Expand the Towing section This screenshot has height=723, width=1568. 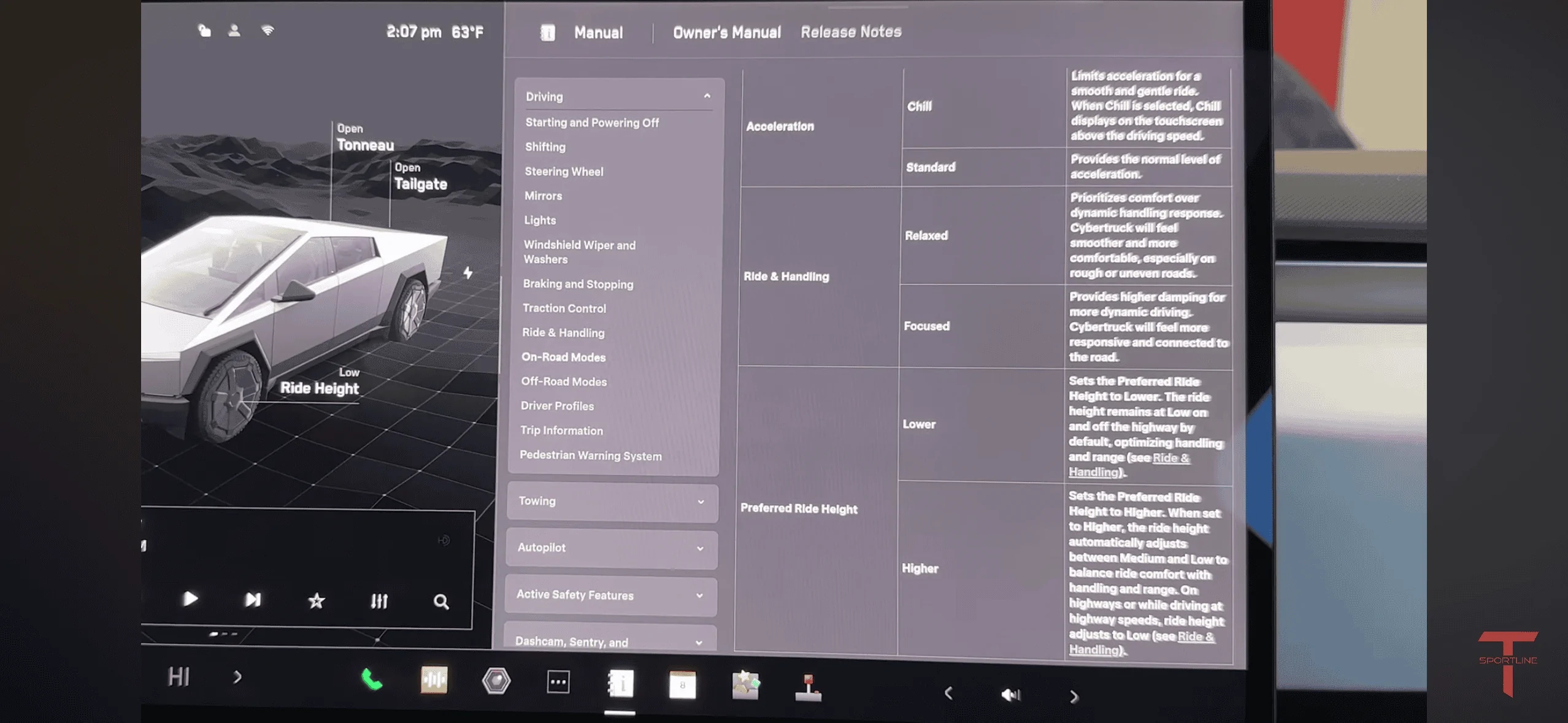[x=612, y=501]
